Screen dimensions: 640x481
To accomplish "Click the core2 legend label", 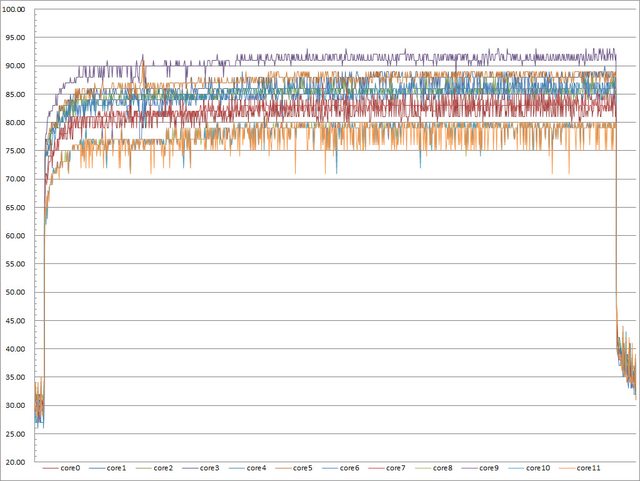I will tap(164, 469).
